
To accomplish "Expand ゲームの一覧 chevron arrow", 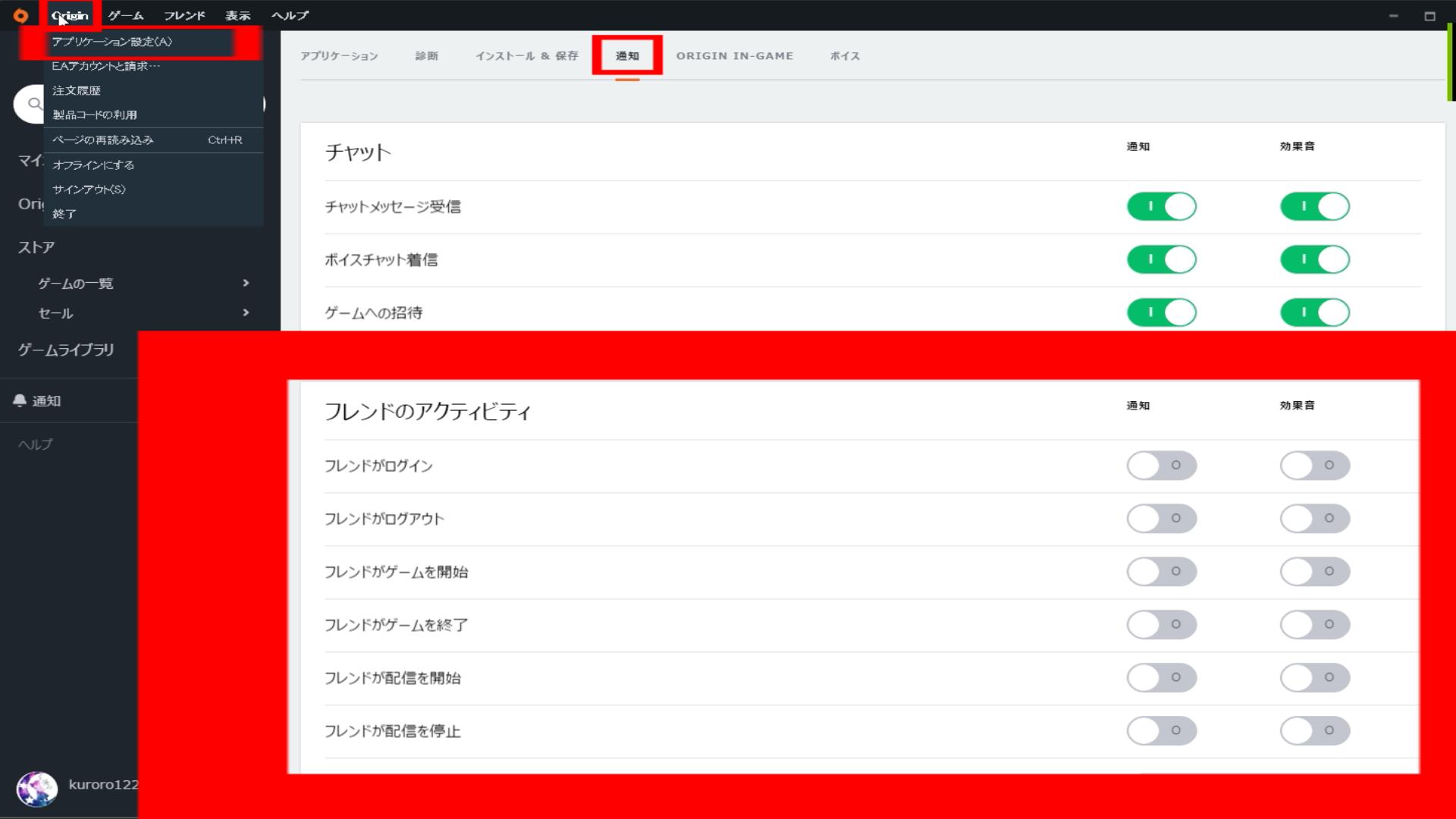I will tap(246, 283).
